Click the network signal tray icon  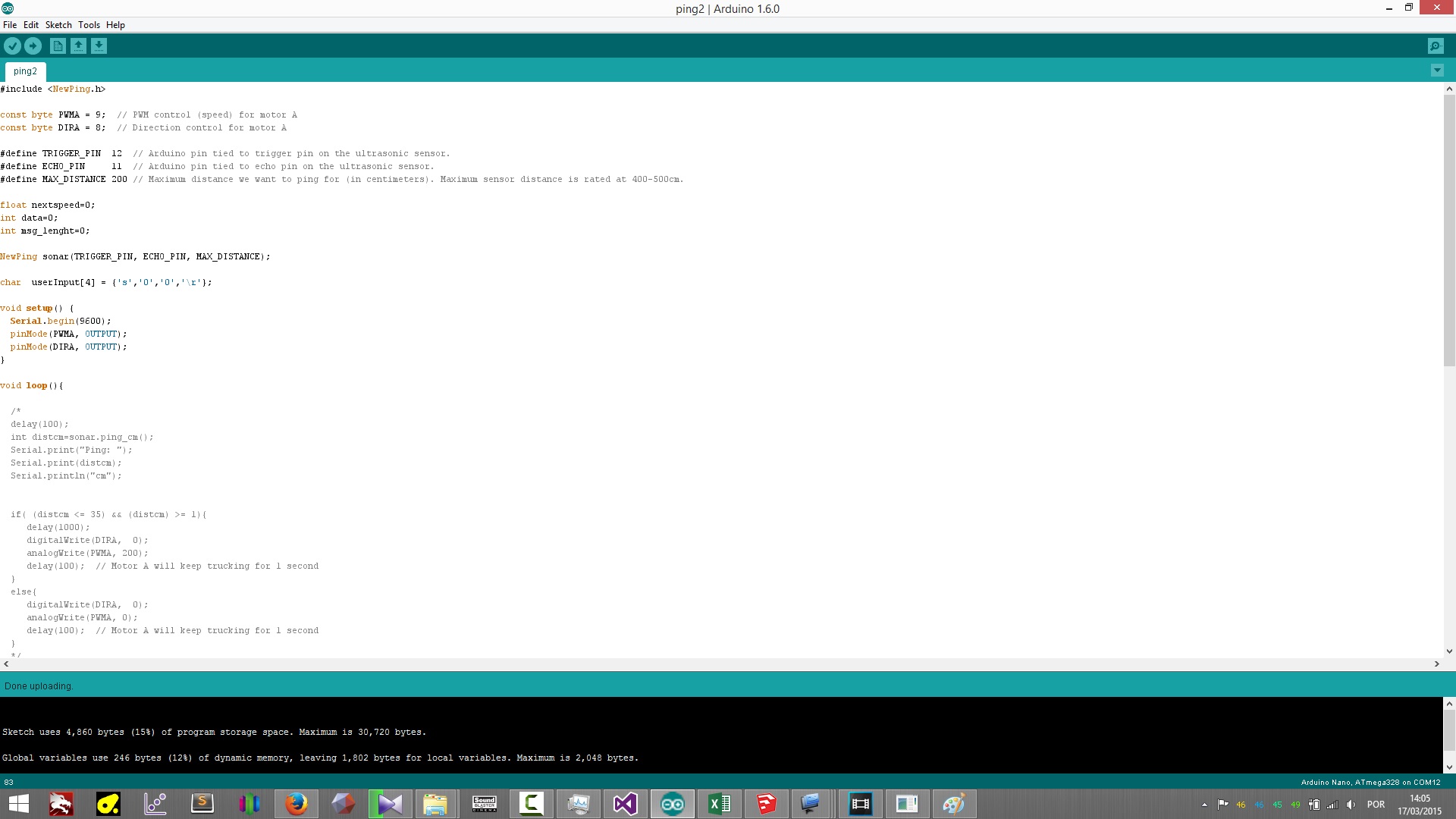(x=1332, y=805)
